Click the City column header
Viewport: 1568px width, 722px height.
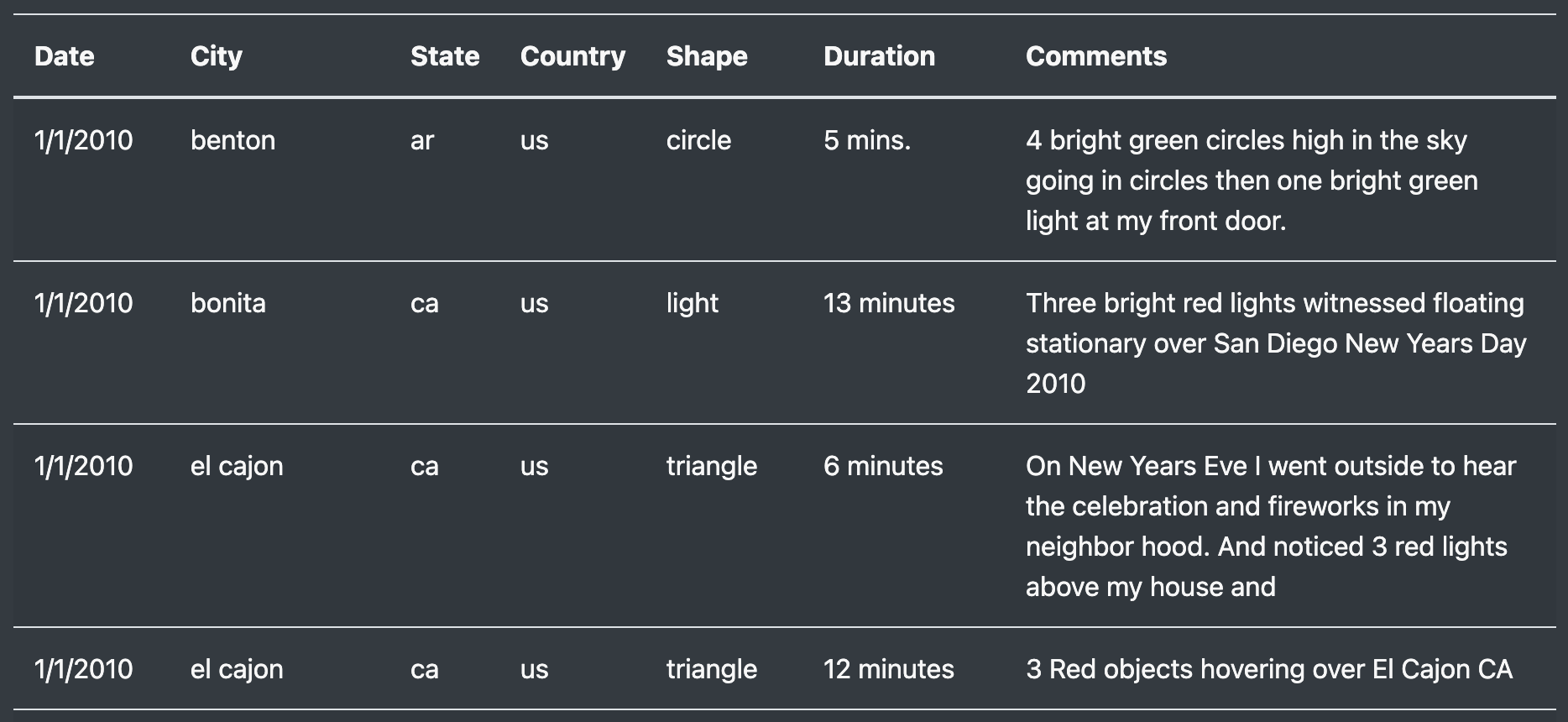click(217, 56)
